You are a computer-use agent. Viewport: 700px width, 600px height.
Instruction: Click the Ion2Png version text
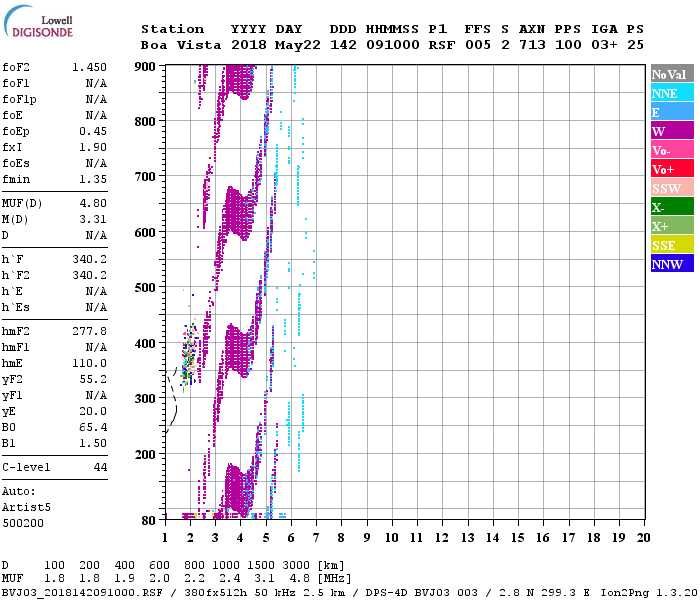point(649,593)
